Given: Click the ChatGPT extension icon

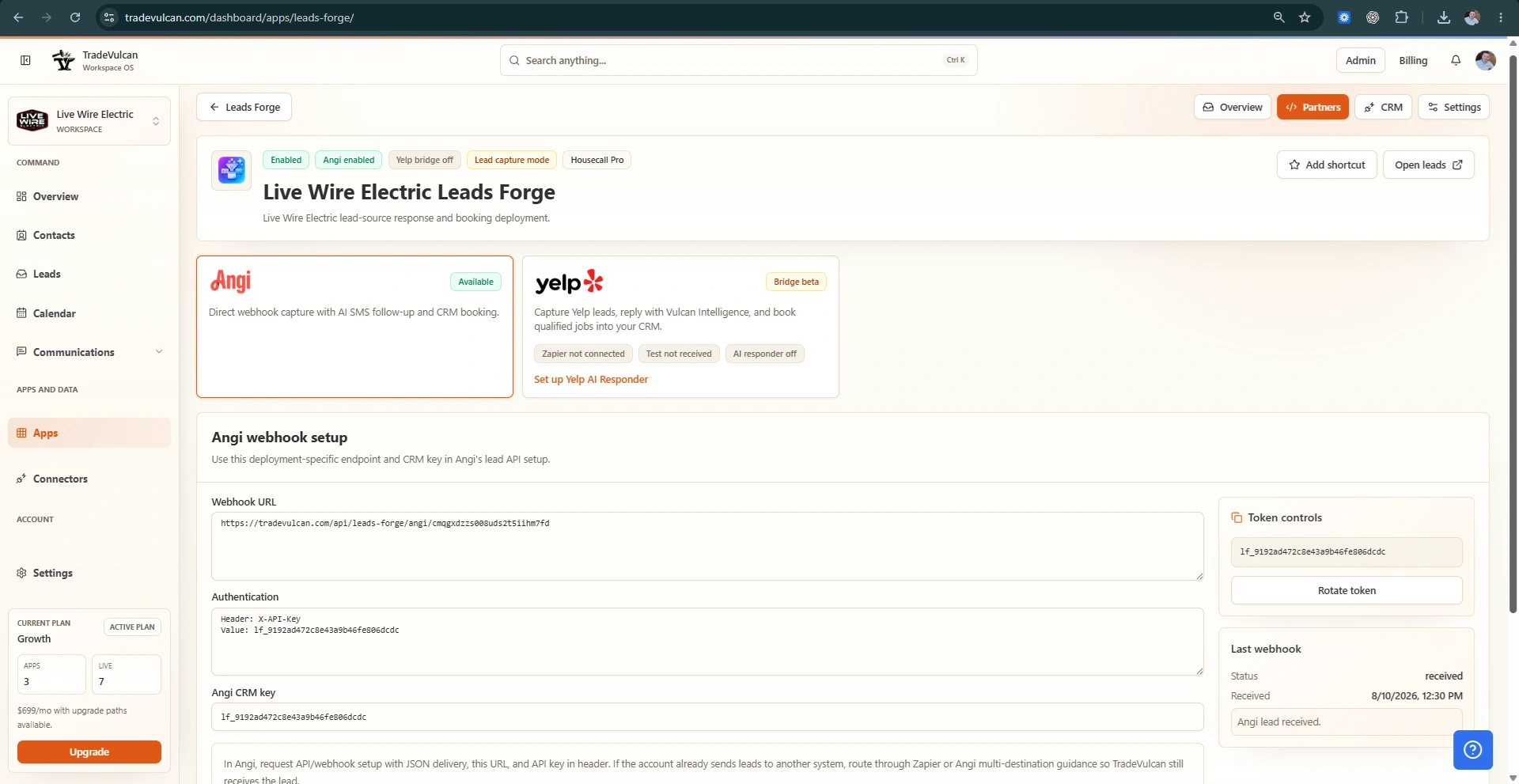Looking at the screenshot, I should click(x=1373, y=17).
